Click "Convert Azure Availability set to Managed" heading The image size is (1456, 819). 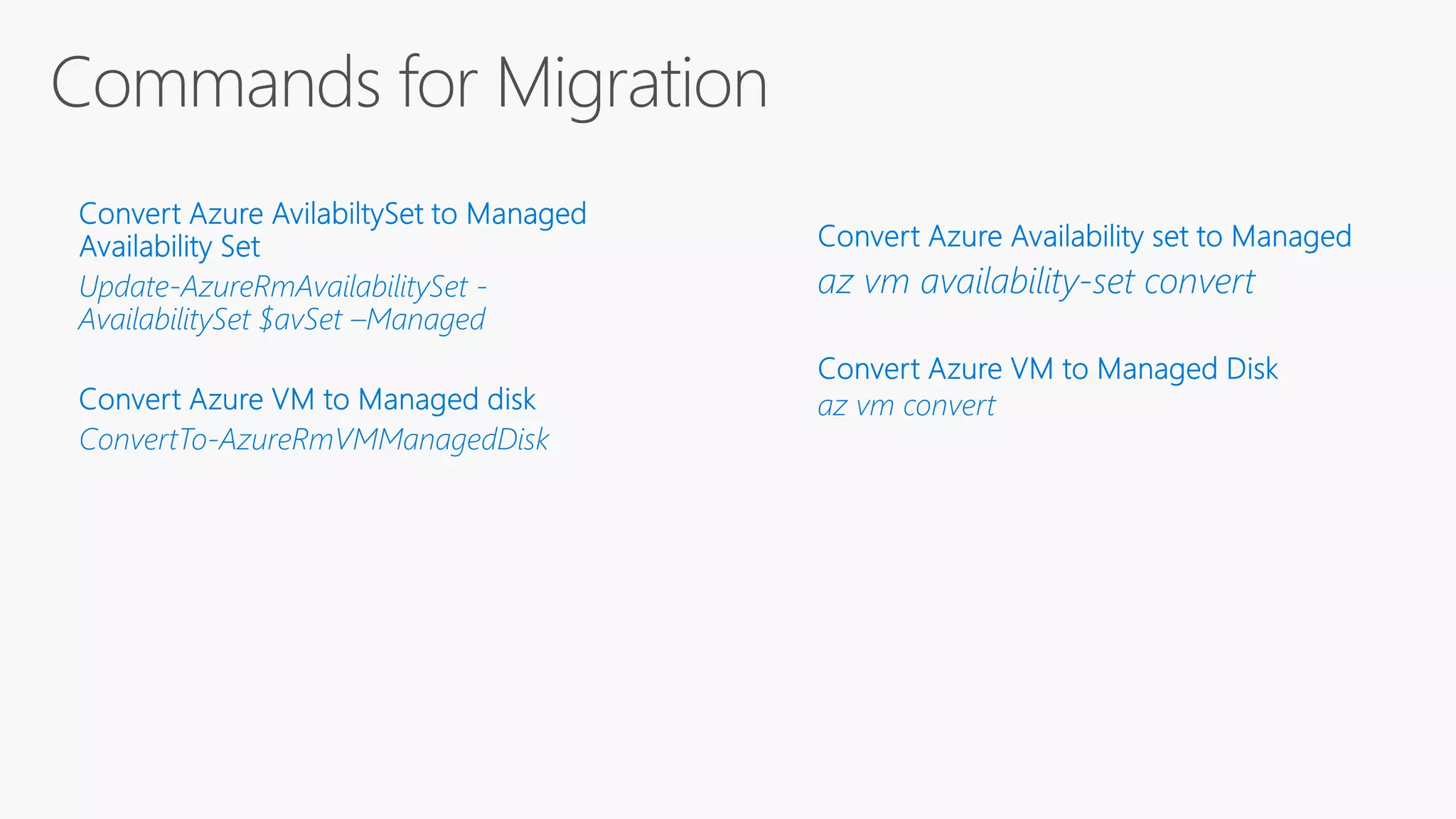click(1084, 237)
